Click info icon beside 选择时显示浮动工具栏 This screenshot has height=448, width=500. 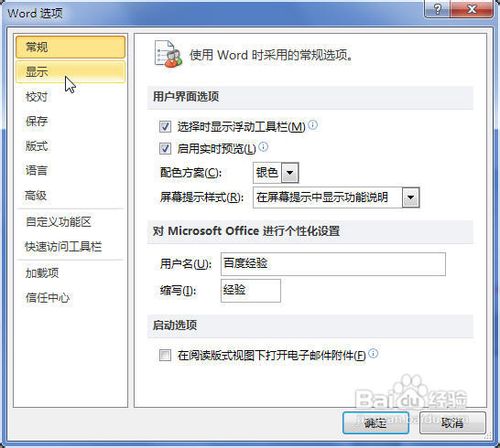coord(313,125)
